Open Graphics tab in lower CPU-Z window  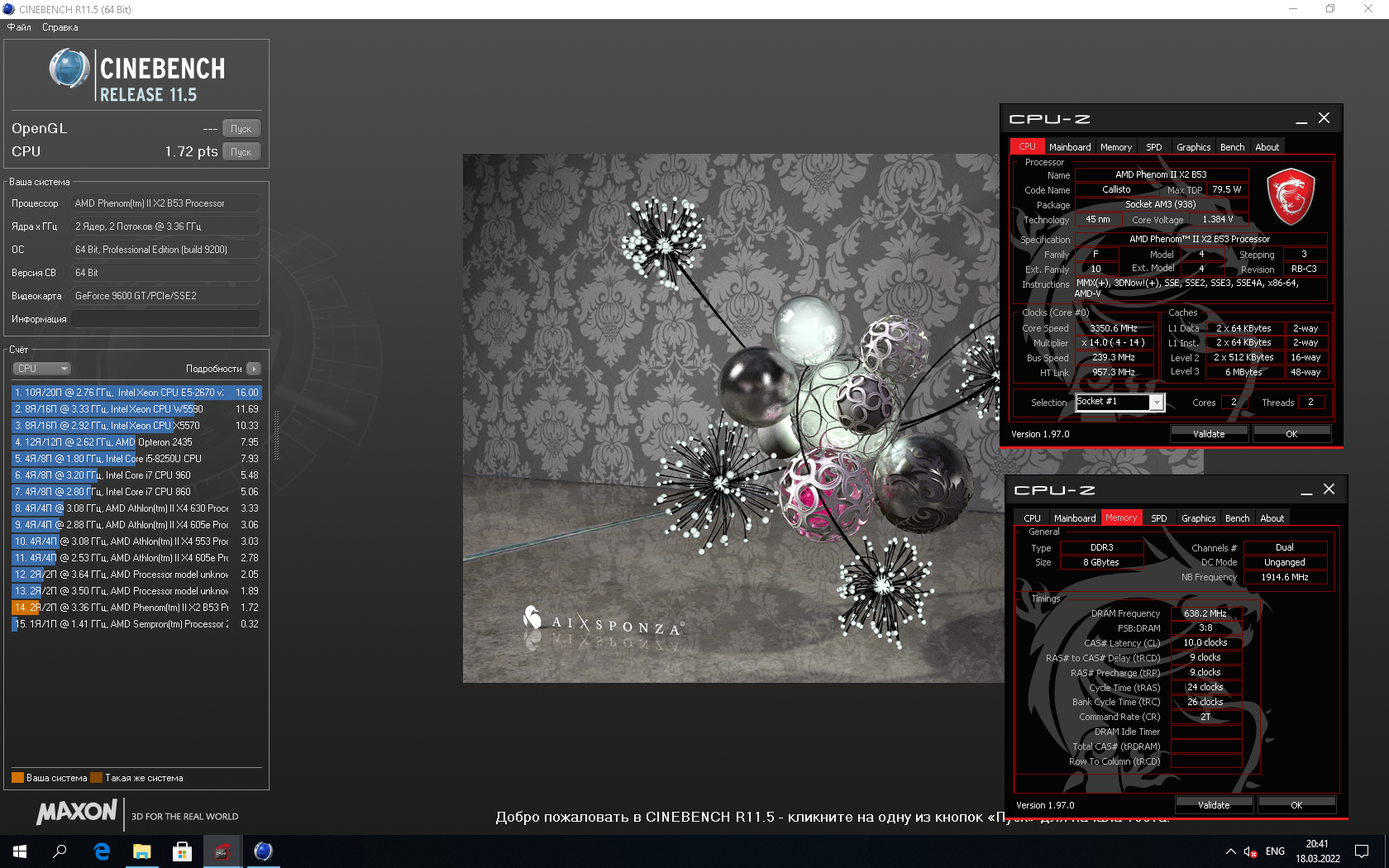[1199, 518]
